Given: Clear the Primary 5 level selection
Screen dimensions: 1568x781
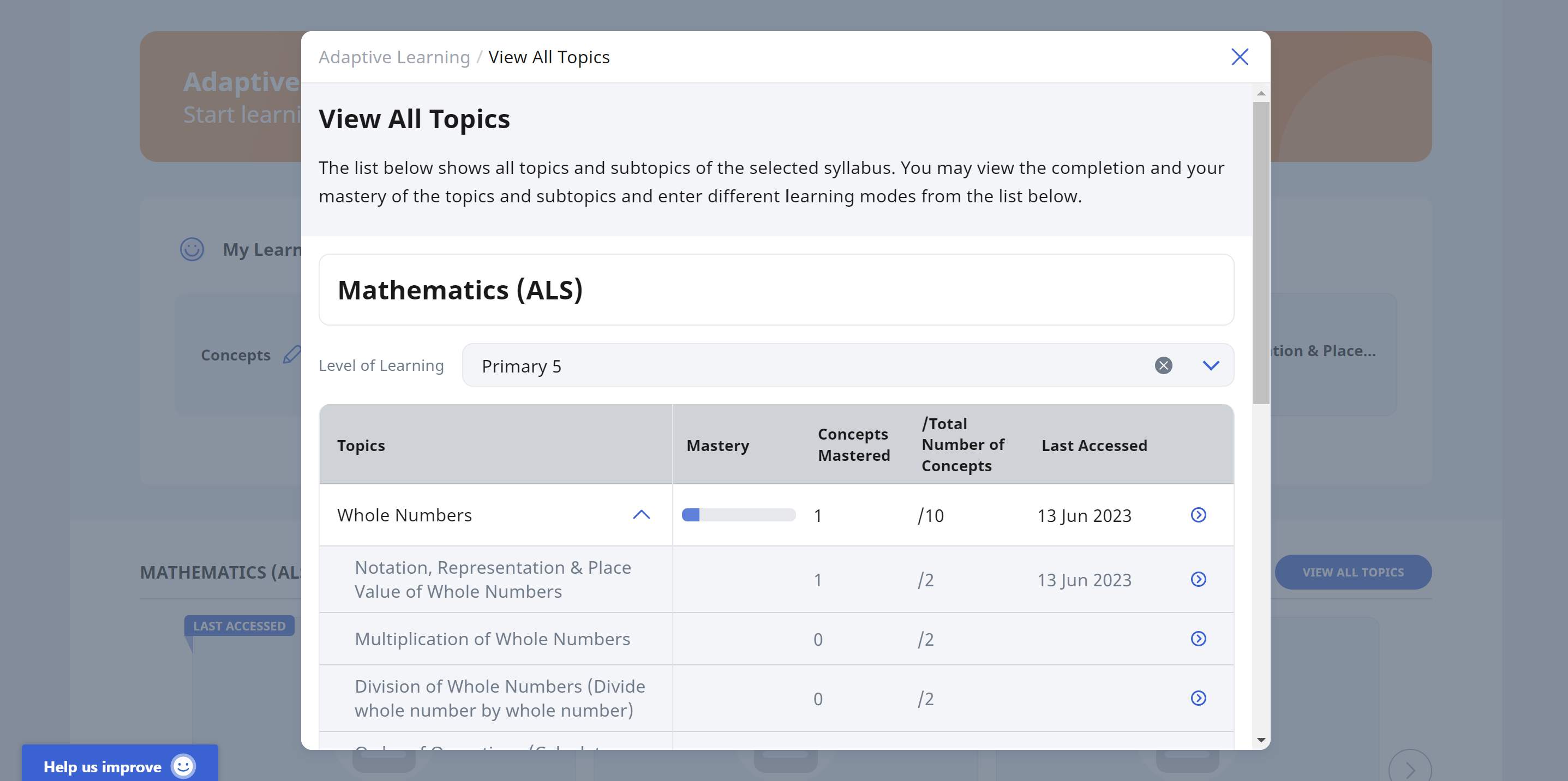Looking at the screenshot, I should 1163,365.
